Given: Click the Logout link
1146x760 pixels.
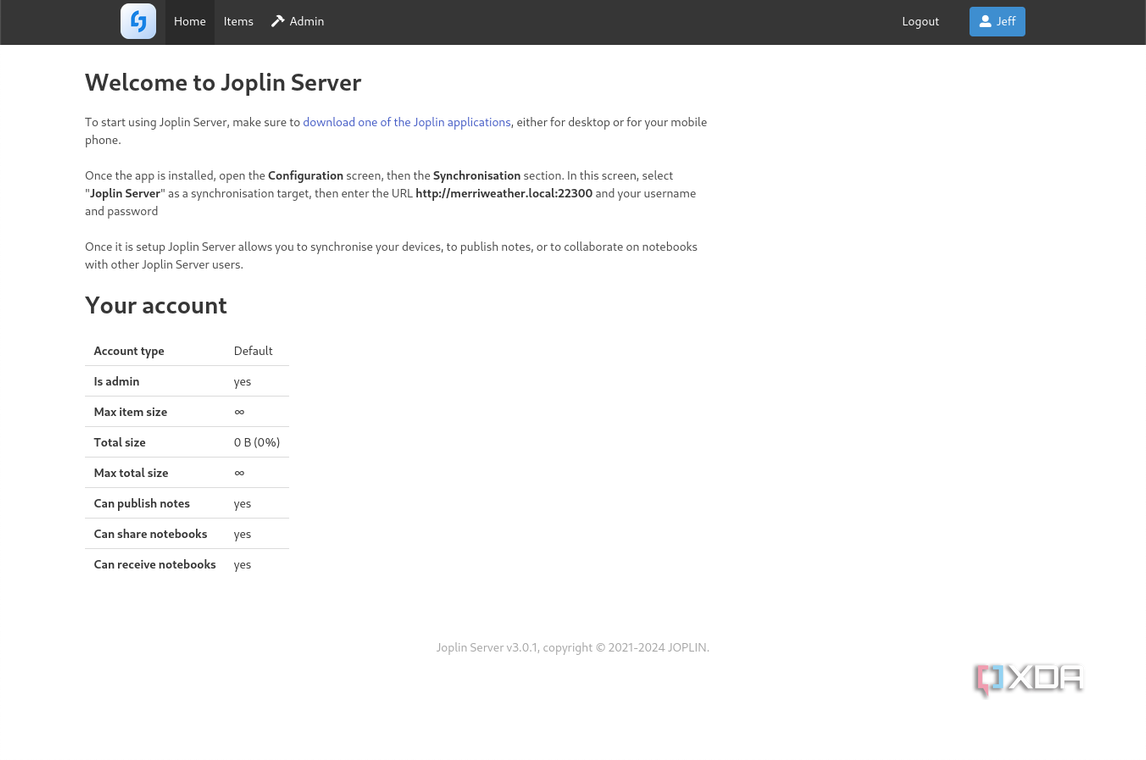Looking at the screenshot, I should click(920, 22).
